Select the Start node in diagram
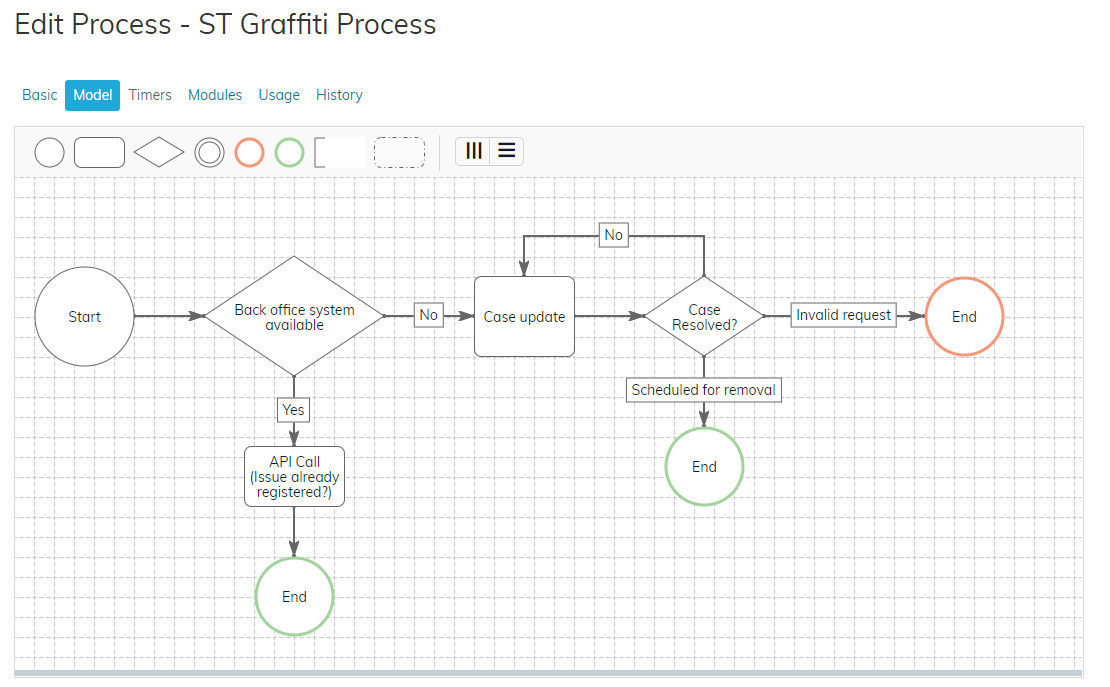The image size is (1110, 687). point(84,316)
